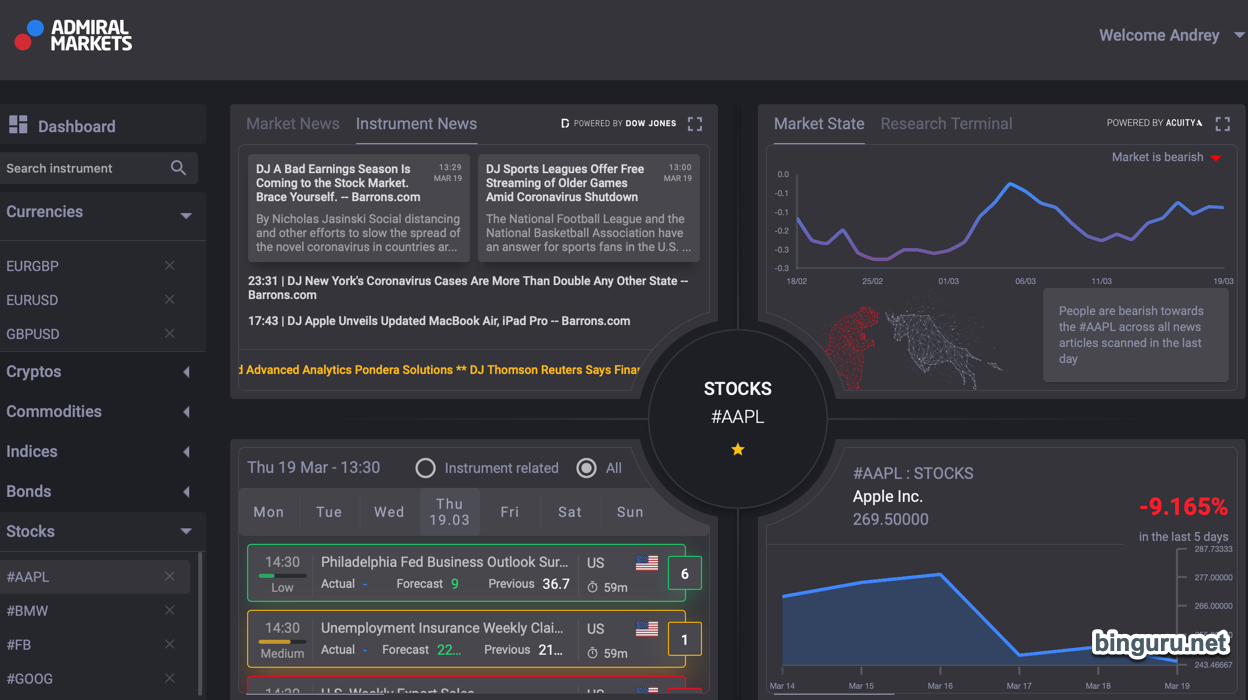Select the Mon calendar day tab
This screenshot has width=1248, height=700.
pyautogui.click(x=269, y=512)
